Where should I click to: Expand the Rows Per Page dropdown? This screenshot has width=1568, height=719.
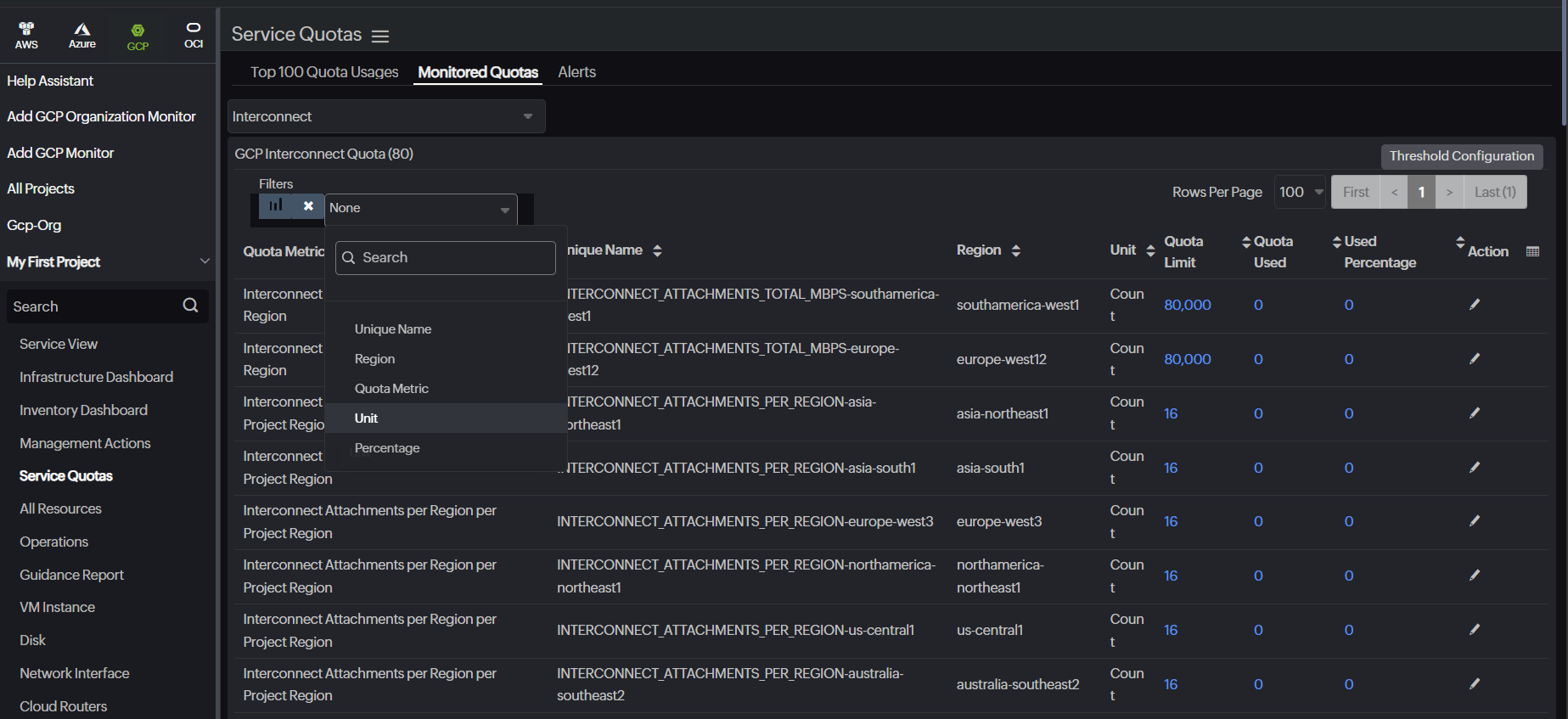pos(1301,192)
